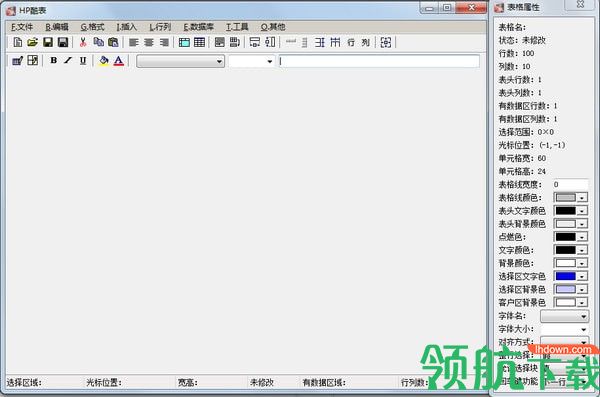Click the table edit pencil icon
The width and height of the screenshot is (600, 397).
[17, 60]
